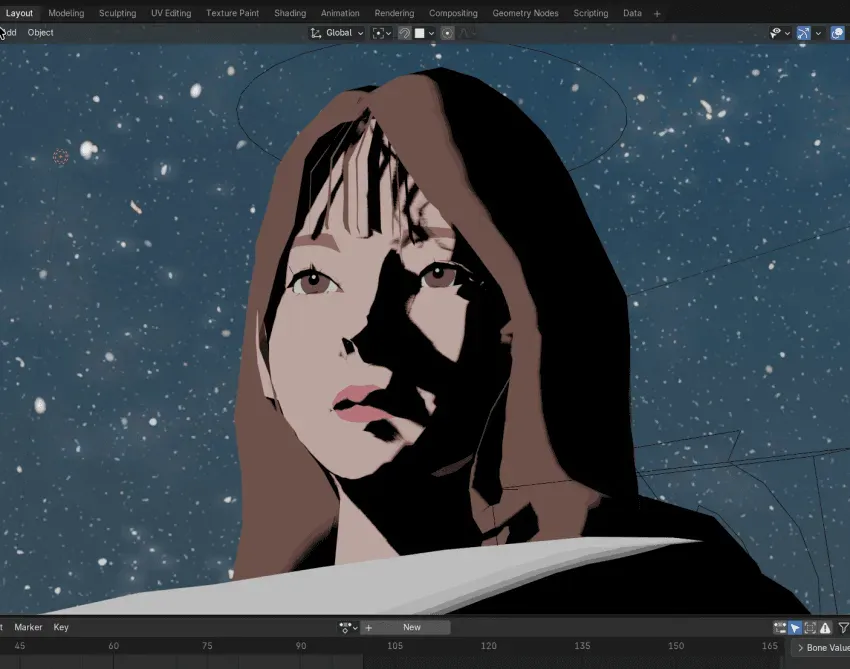The height and width of the screenshot is (669, 850).
Task: Toggle Only Show Selected arrow icon
Action: pyautogui.click(x=795, y=628)
